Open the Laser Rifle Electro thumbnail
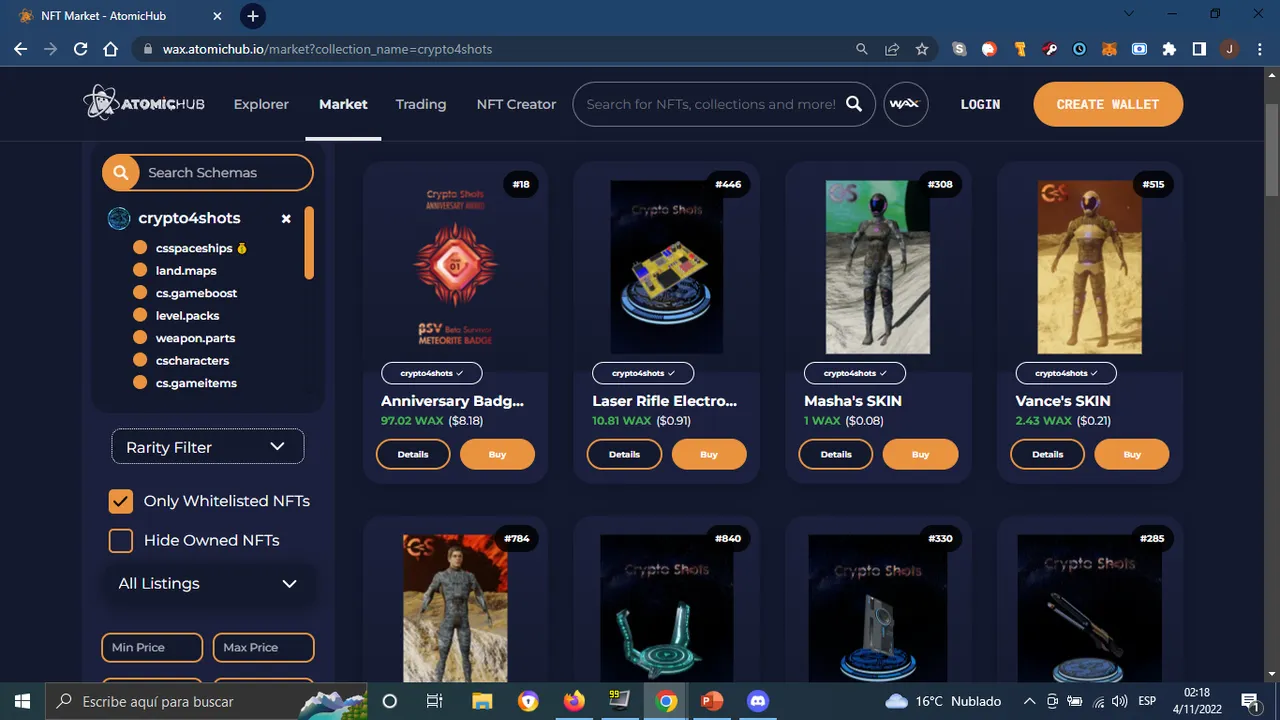This screenshot has height=720, width=1280. coord(666,267)
